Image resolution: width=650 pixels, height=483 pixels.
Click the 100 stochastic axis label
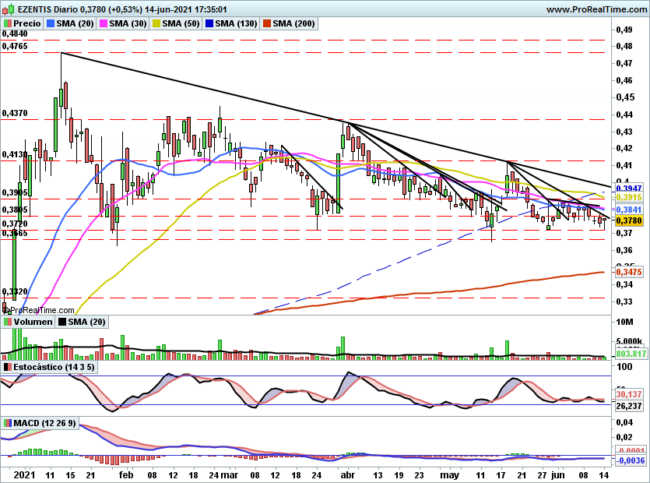pos(625,367)
